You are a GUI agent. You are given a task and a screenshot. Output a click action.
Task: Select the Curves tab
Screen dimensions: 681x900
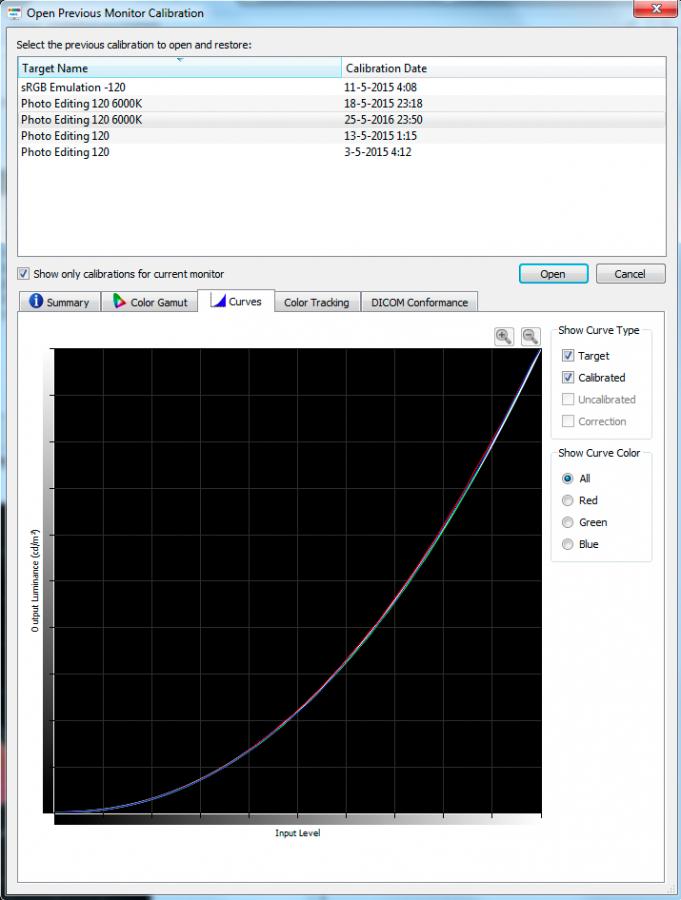(236, 301)
